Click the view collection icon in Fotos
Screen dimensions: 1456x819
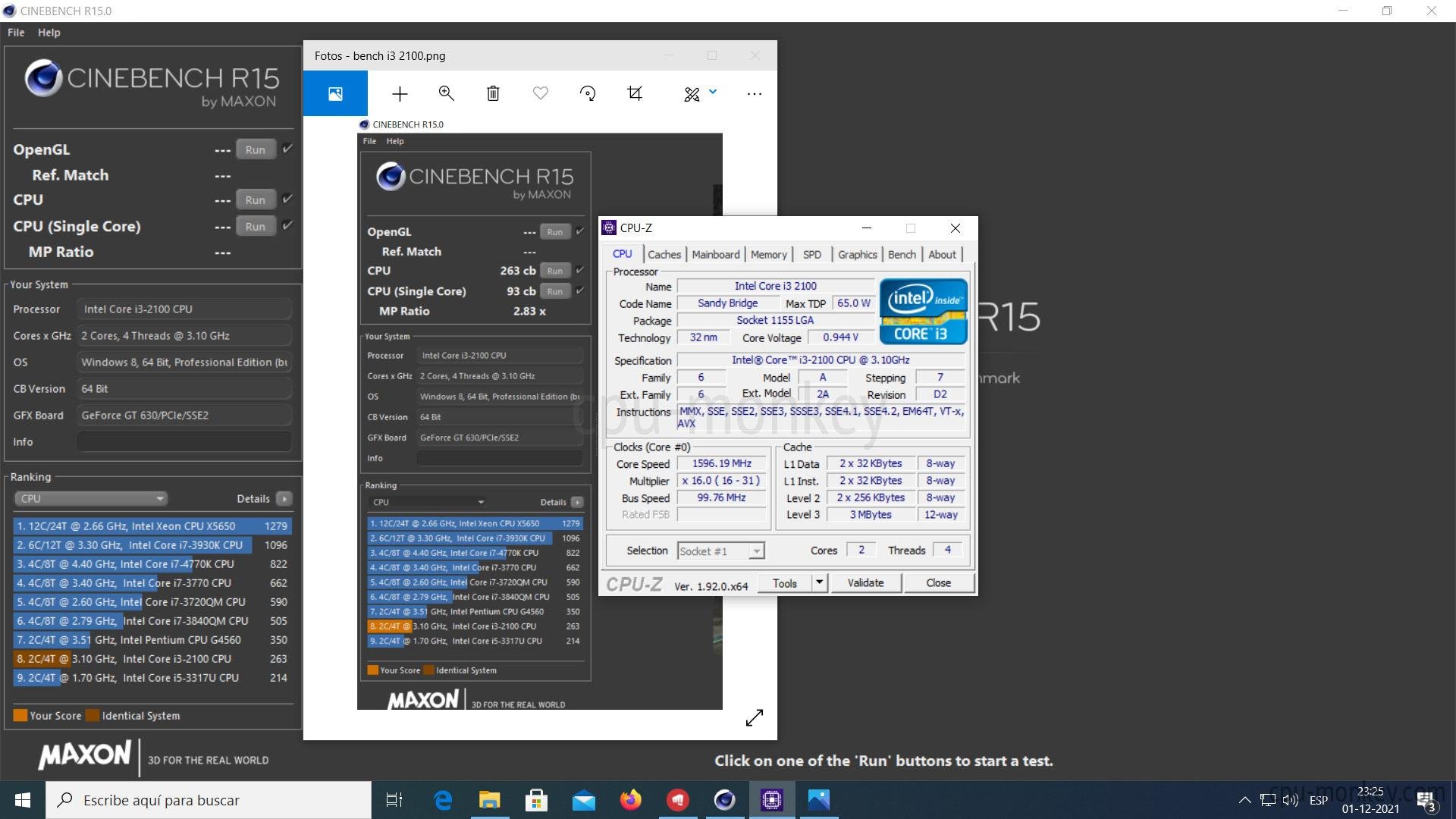pyautogui.click(x=335, y=93)
